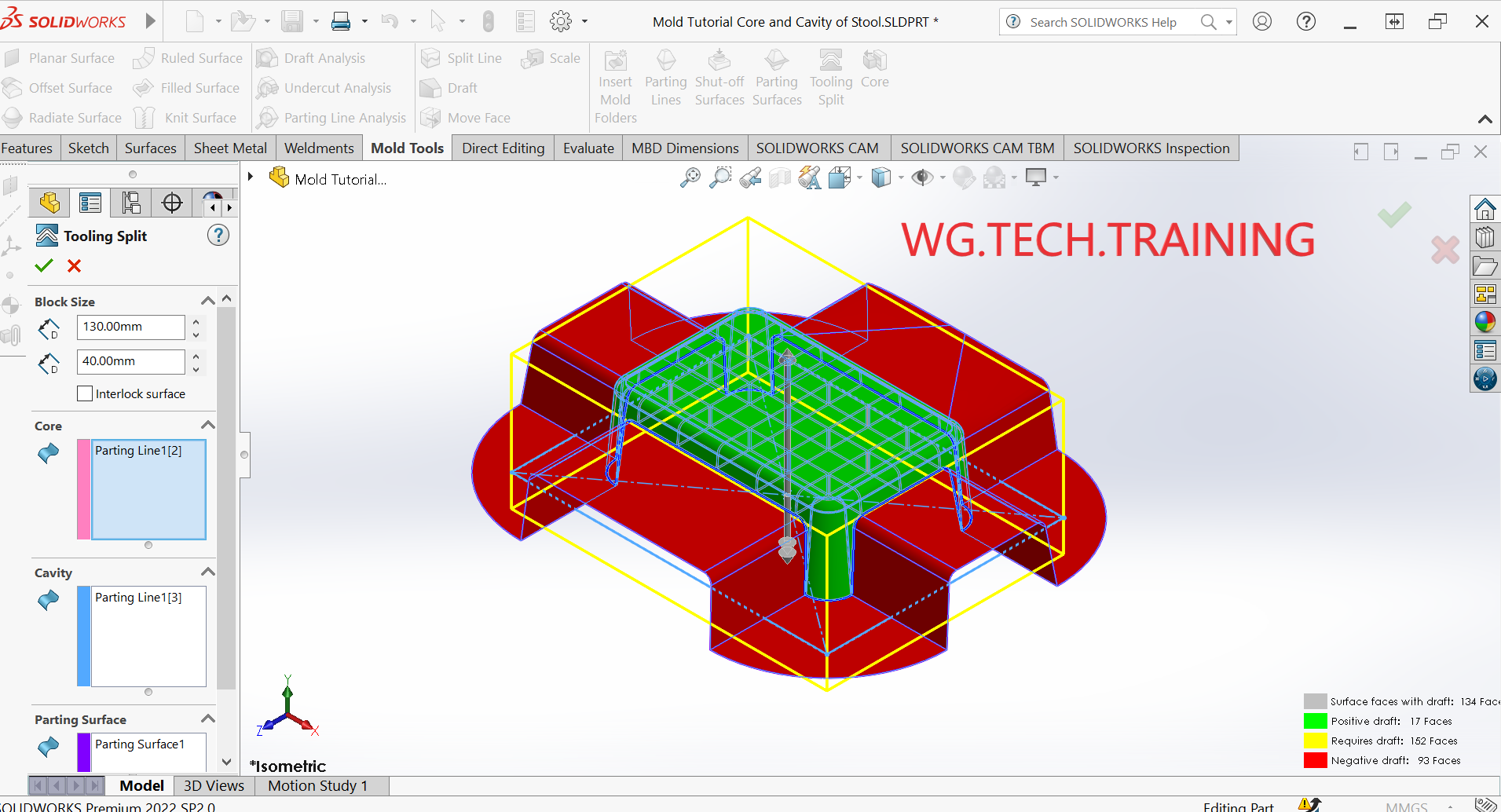Screen dimensions: 1501x812
Task: Select Parting Surface1 entry
Action: (140, 744)
